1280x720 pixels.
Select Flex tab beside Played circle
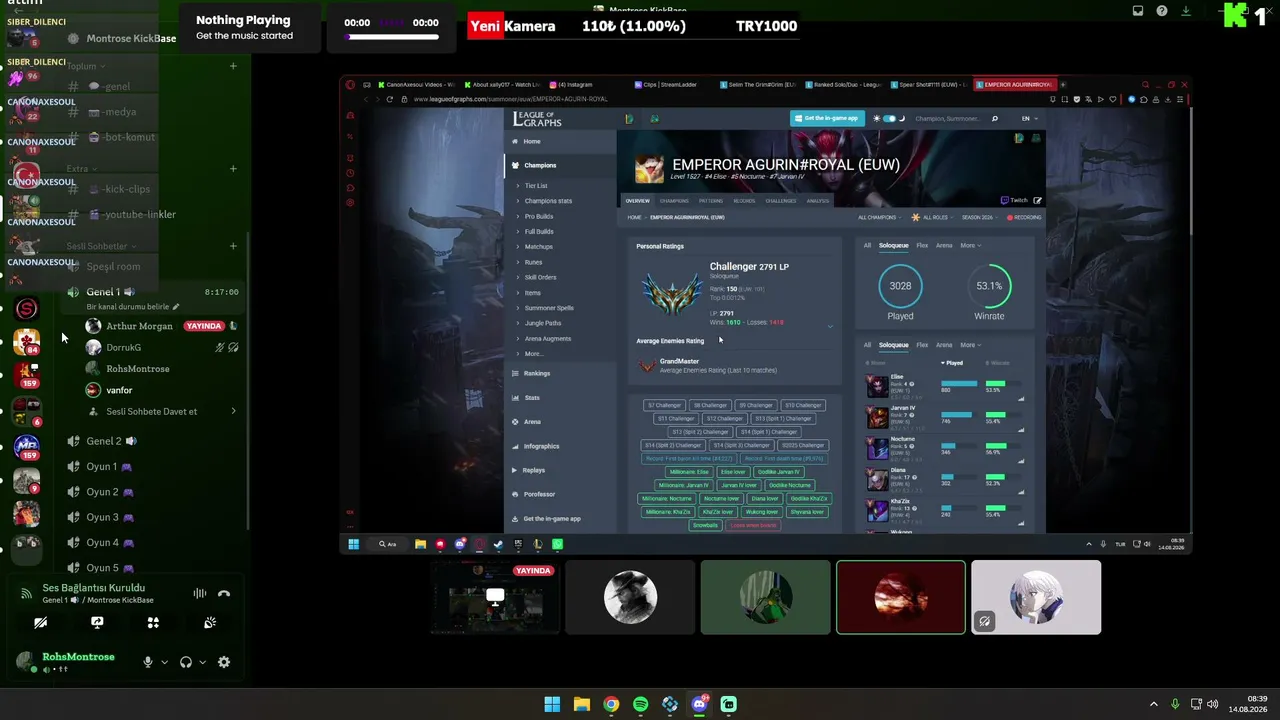click(x=922, y=245)
